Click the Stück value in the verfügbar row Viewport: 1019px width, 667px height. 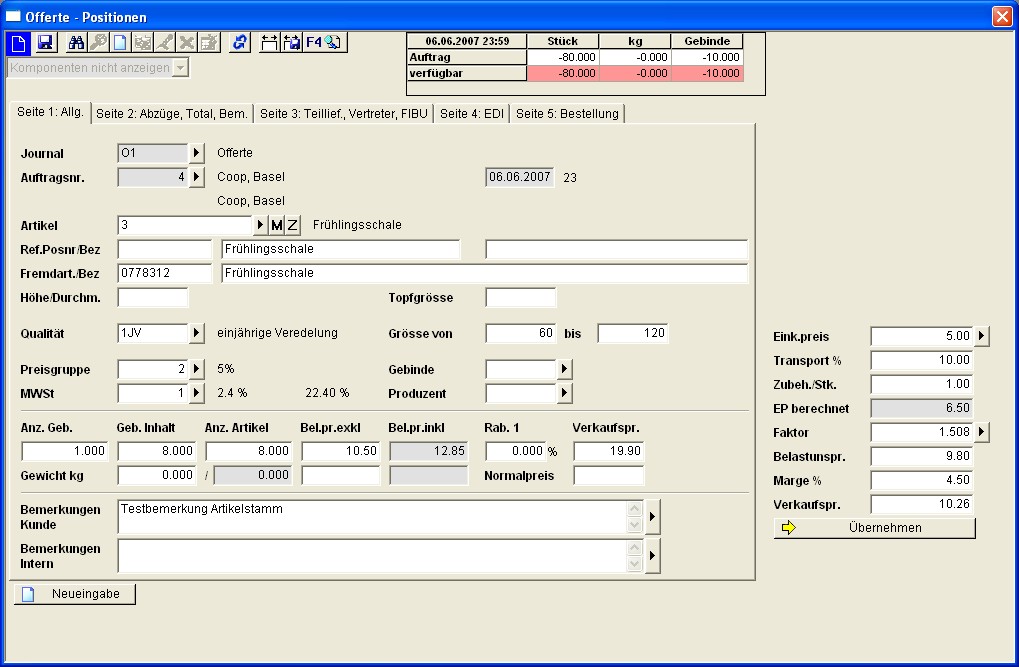click(563, 73)
